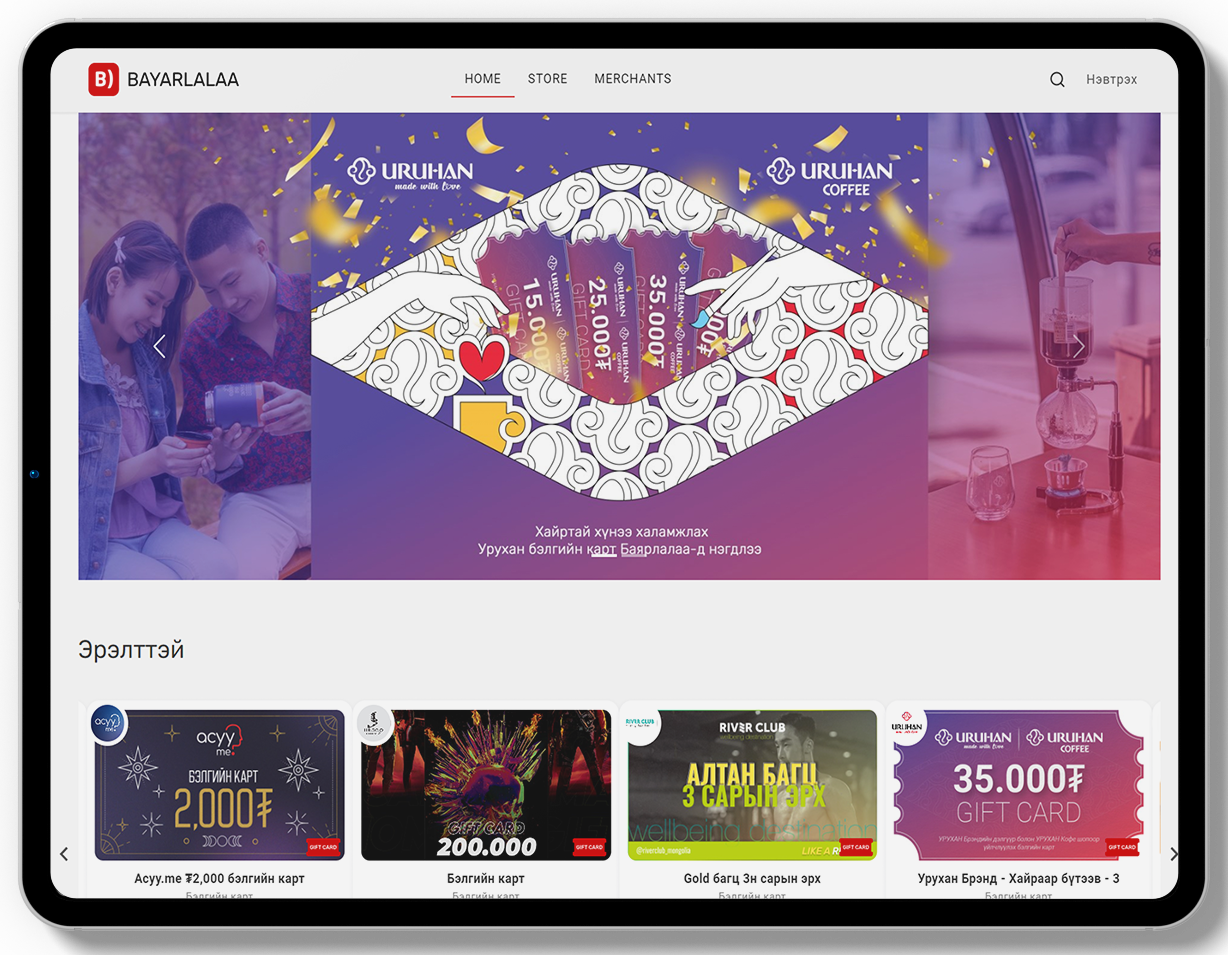1228x955 pixels.
Task: Switch to the STORE tab
Action: pos(548,79)
